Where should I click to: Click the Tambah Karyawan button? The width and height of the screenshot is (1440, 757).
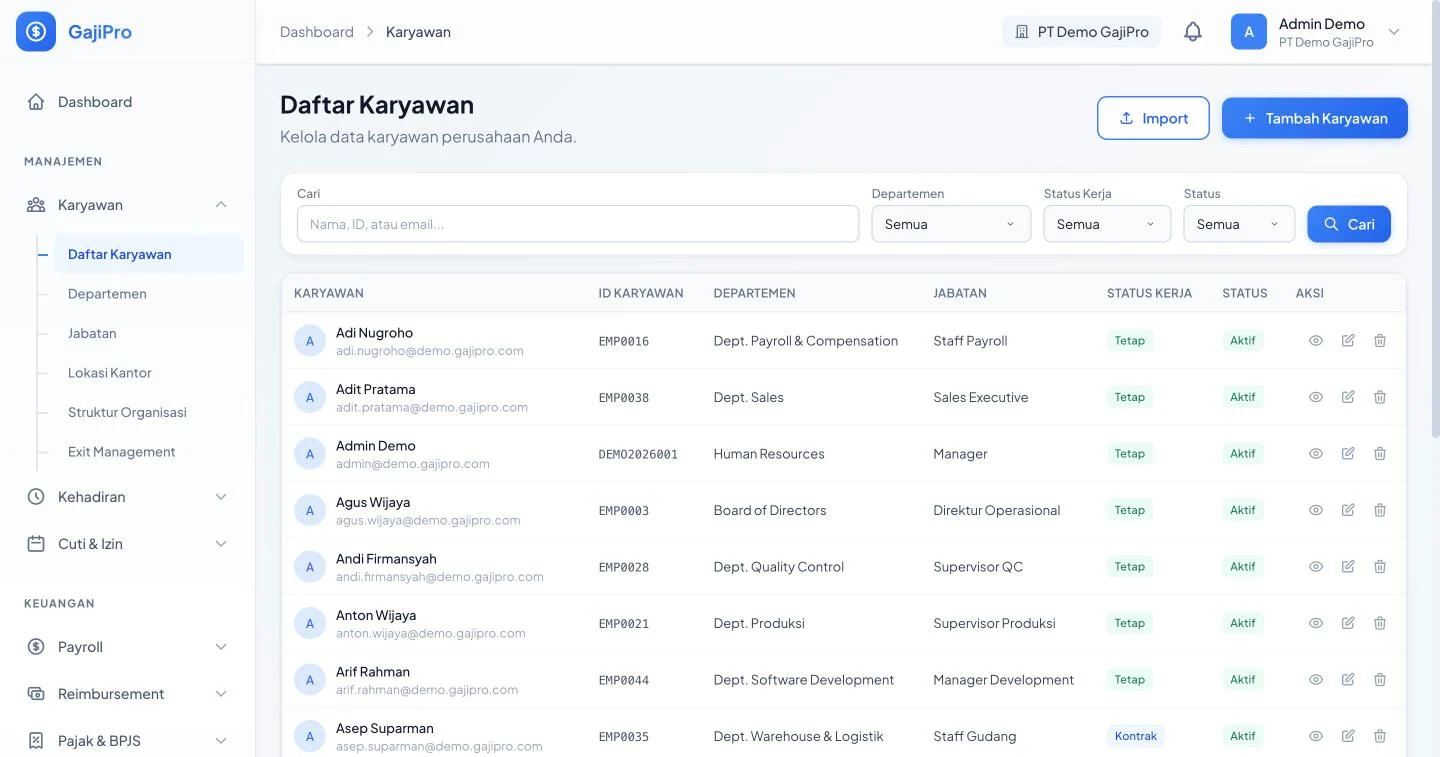pyautogui.click(x=1315, y=118)
